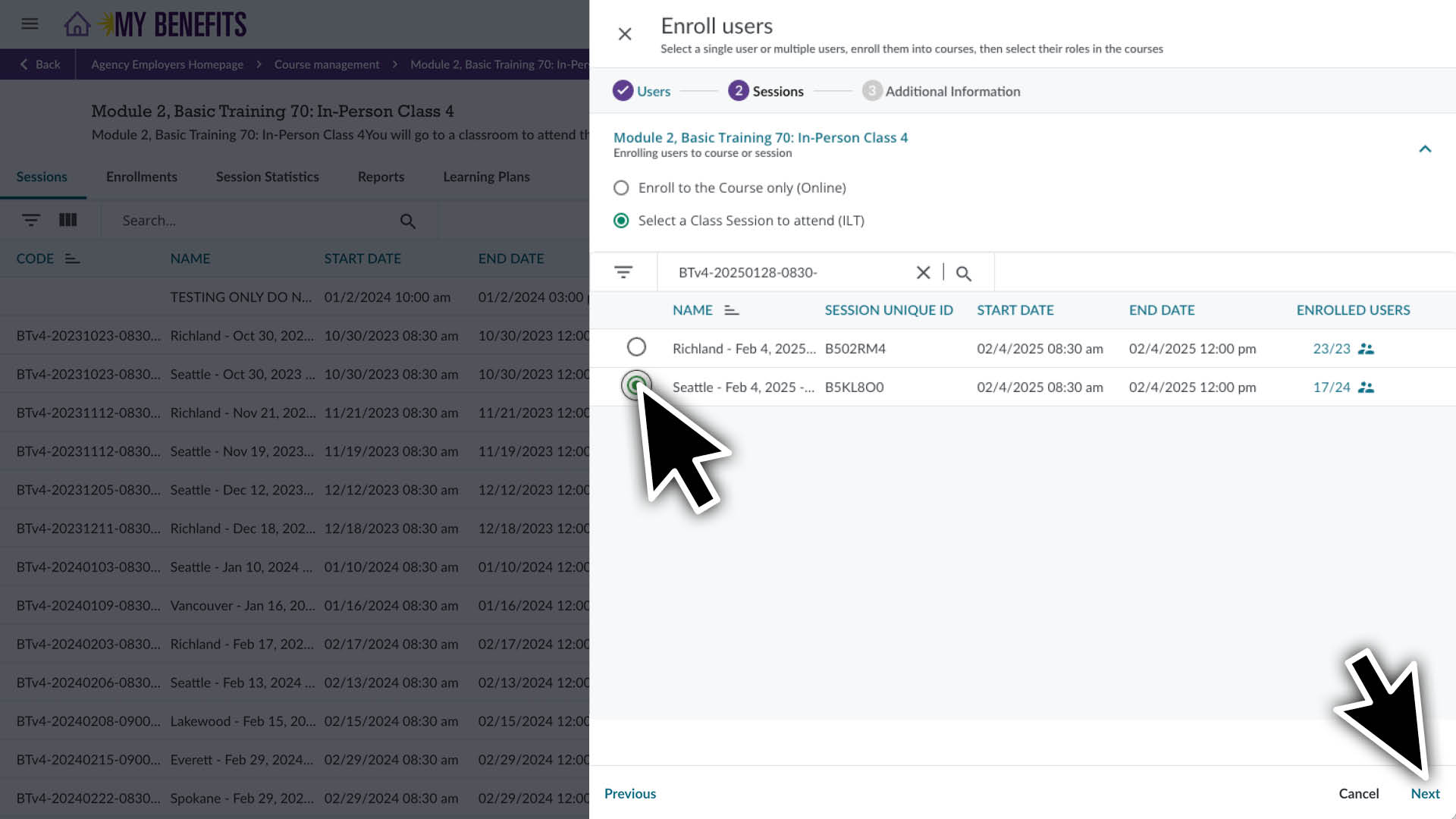
Task: Select the Class Session to attend option
Action: pyautogui.click(x=621, y=221)
